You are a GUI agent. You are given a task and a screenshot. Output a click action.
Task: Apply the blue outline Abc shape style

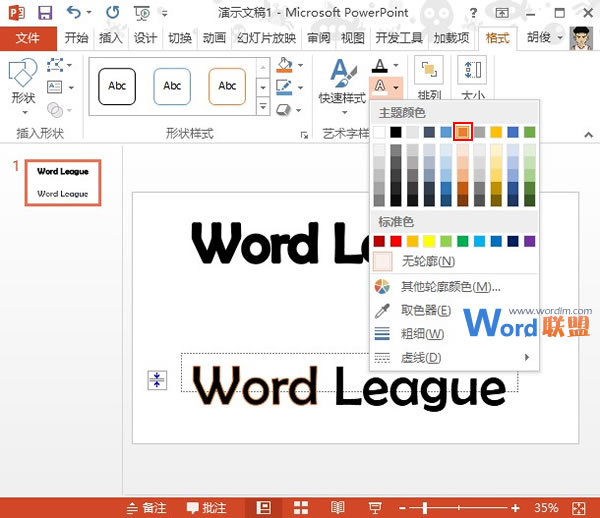click(x=172, y=86)
